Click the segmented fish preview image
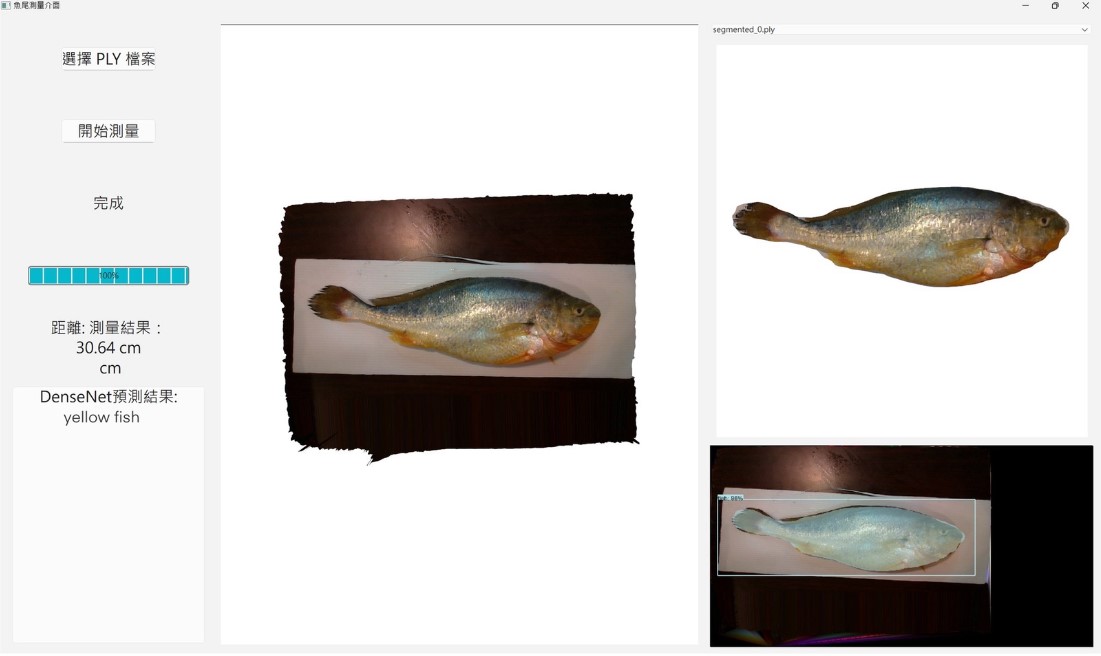Viewport: 1101px width, 656px height. coord(910,235)
